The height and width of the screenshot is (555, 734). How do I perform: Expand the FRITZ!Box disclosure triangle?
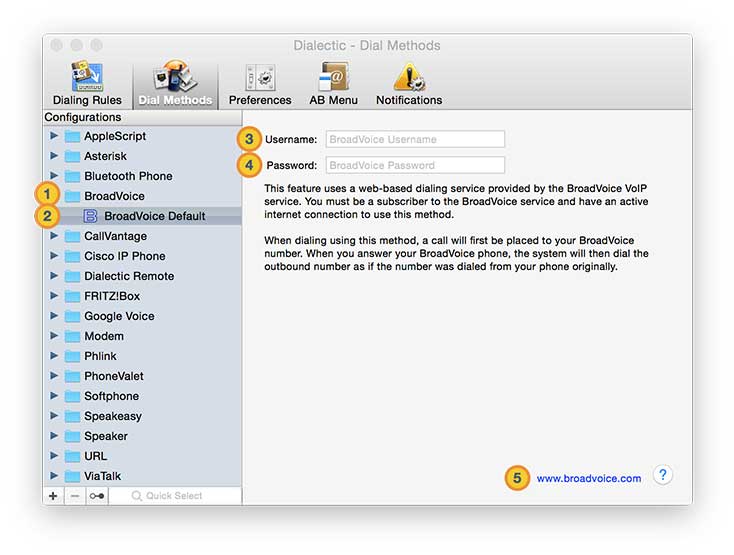pyautogui.click(x=54, y=296)
